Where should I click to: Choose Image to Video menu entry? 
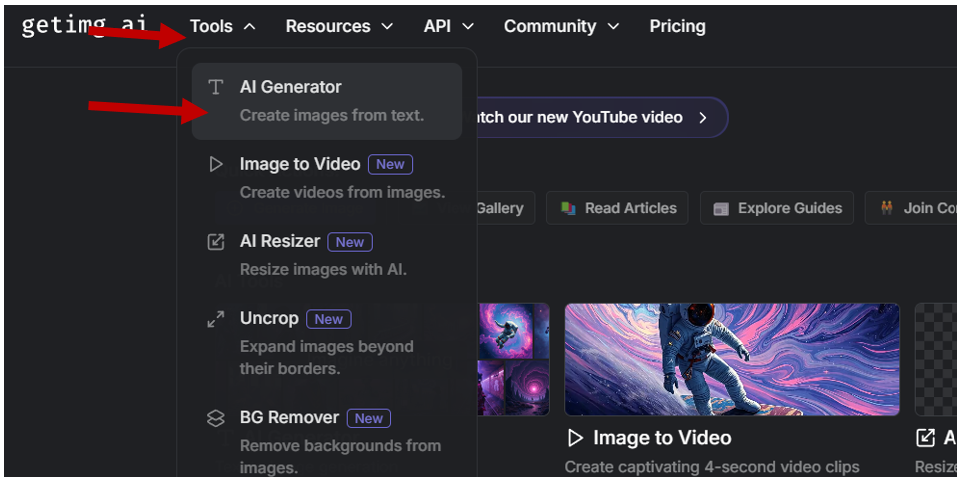point(327,178)
